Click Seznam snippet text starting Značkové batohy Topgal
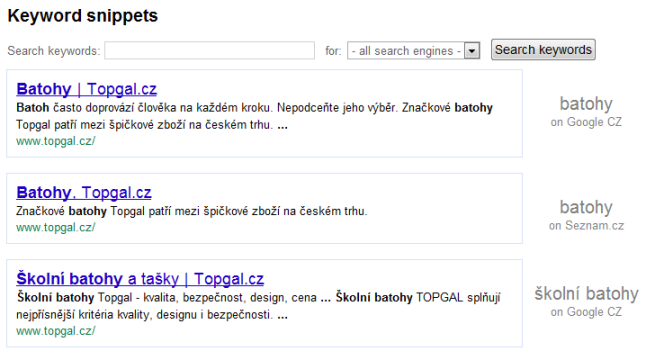 pyautogui.click(x=192, y=211)
